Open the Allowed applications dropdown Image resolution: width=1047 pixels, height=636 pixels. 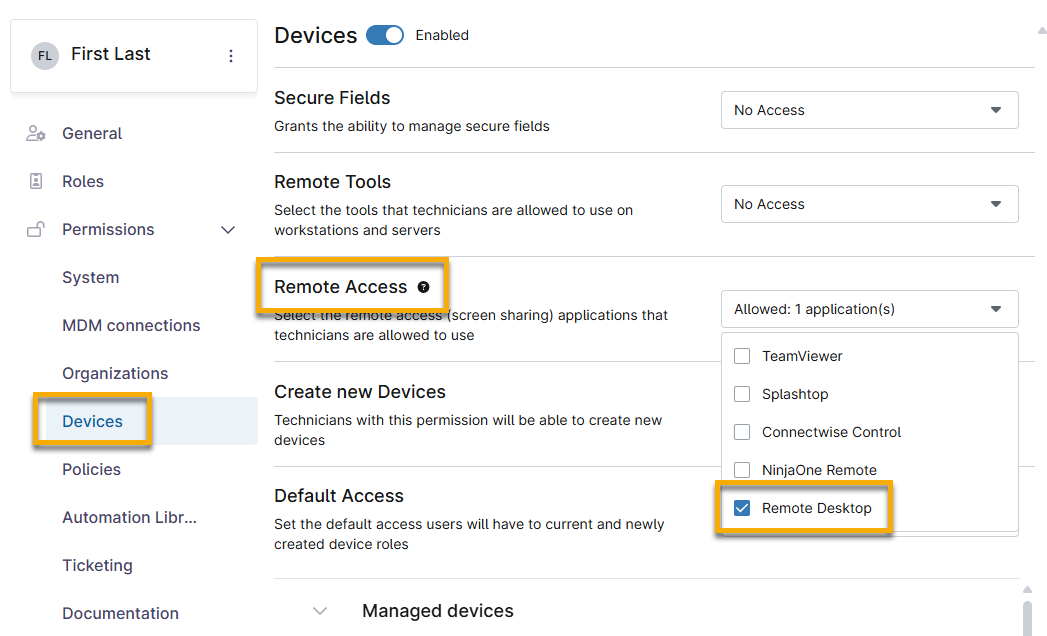(869, 309)
